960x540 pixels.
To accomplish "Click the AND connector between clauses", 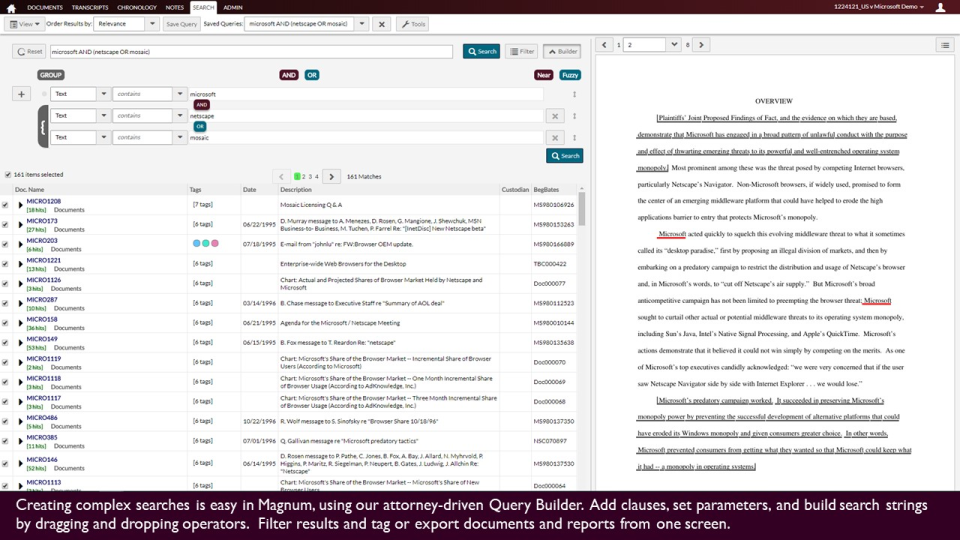I will tap(201, 105).
